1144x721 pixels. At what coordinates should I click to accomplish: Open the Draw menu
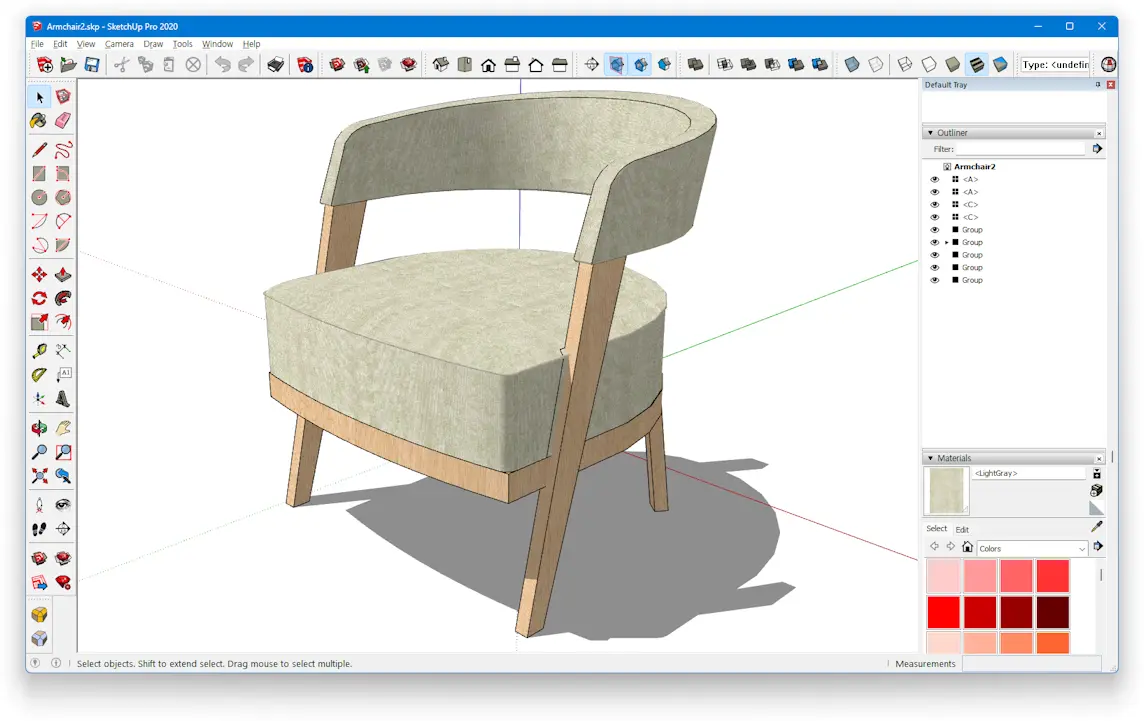(153, 45)
